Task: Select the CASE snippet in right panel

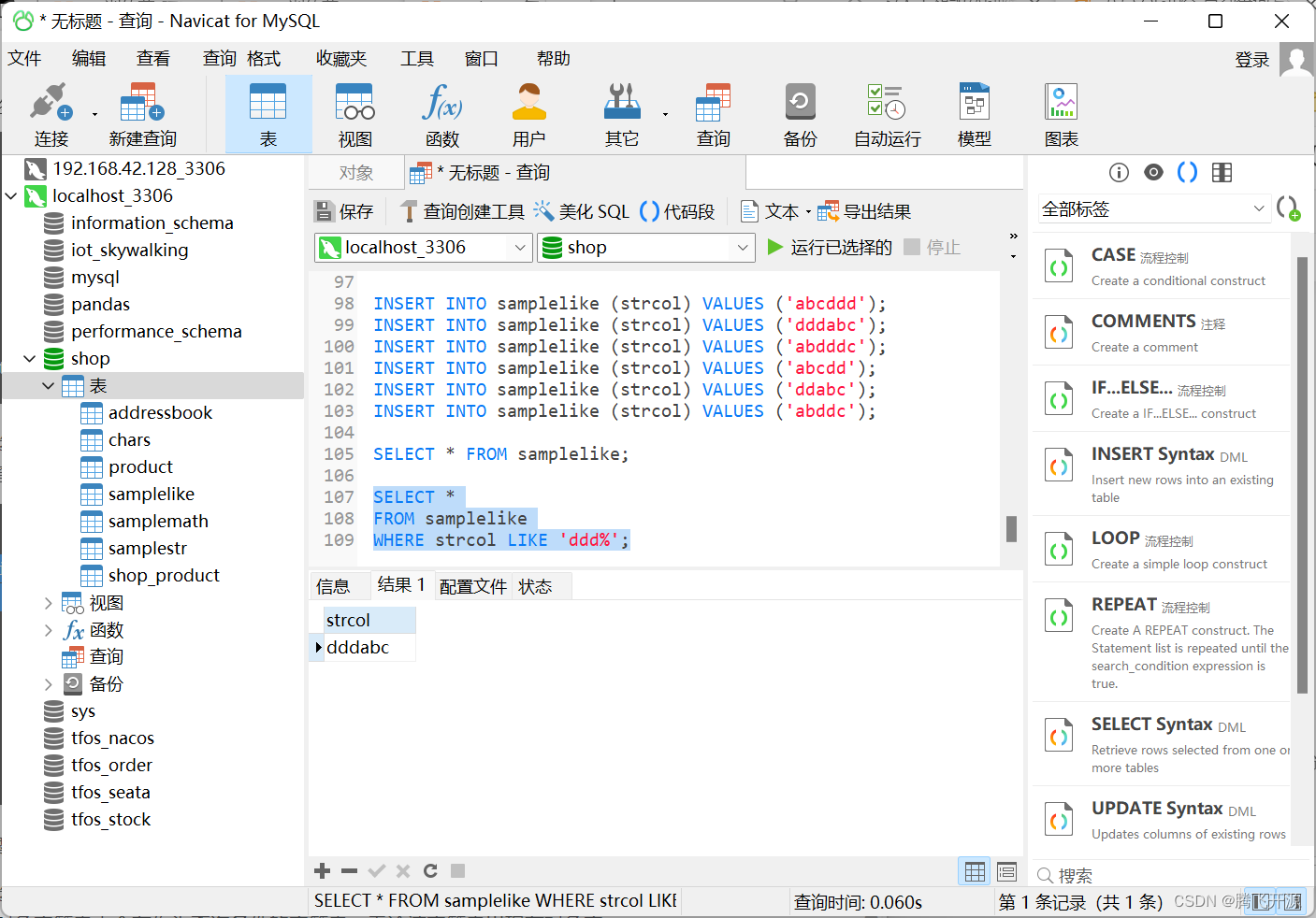Action: 1162,266
